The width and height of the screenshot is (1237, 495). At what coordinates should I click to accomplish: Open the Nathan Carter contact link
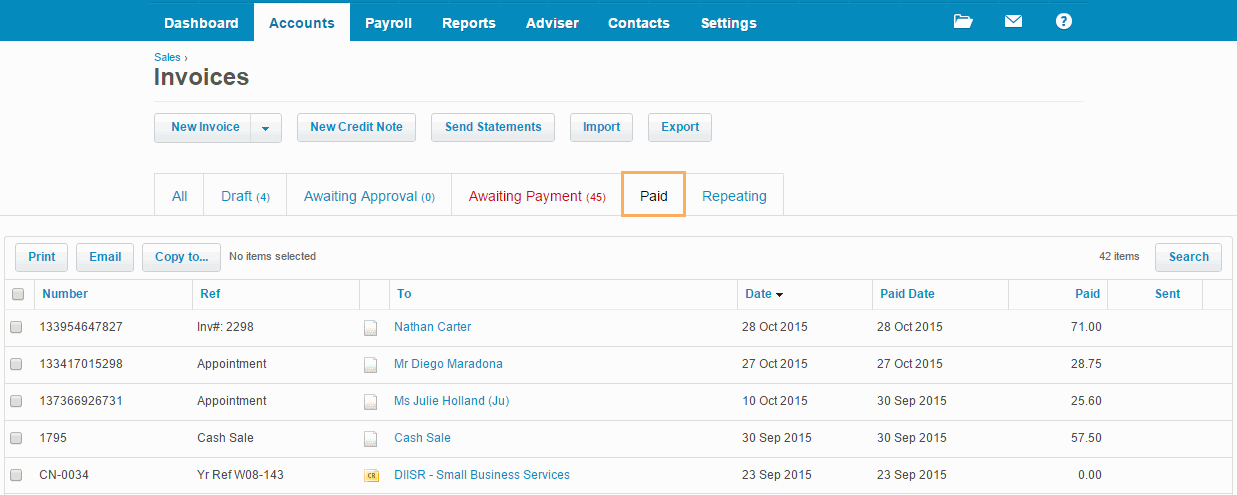pos(432,327)
